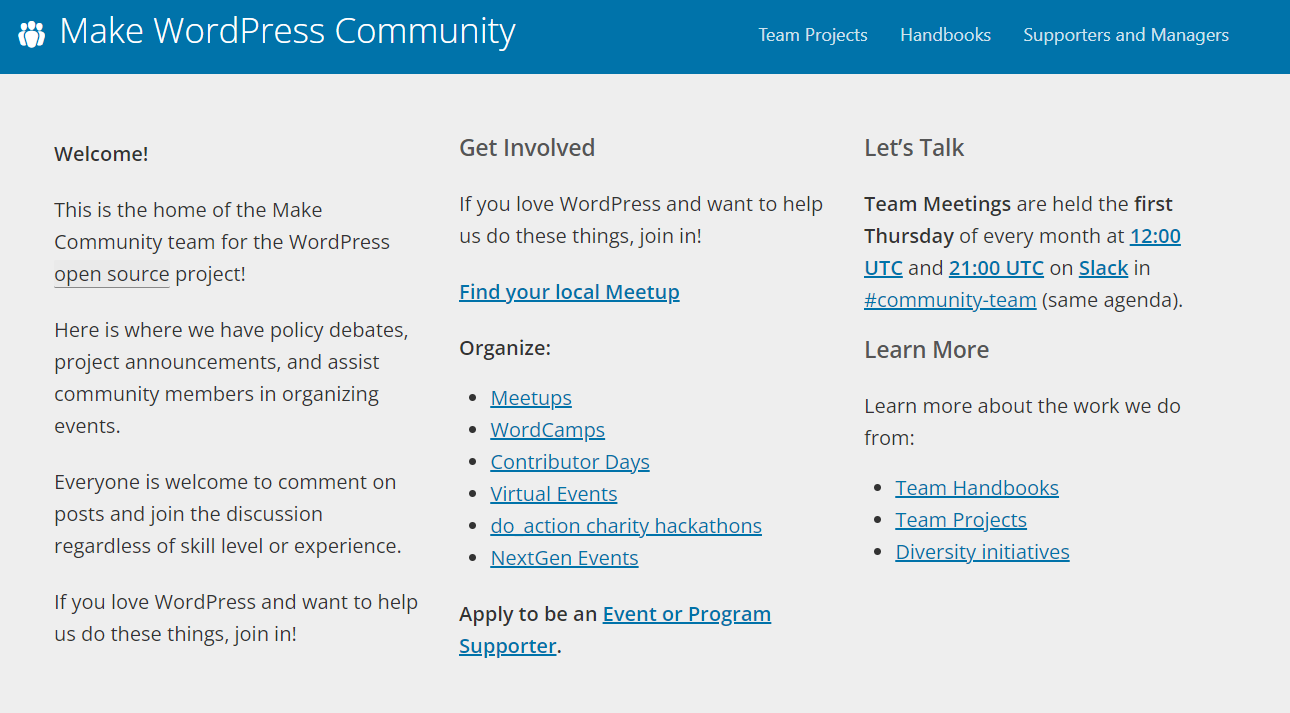
Task: Apply via Event or Program Supporter link
Action: tap(615, 630)
